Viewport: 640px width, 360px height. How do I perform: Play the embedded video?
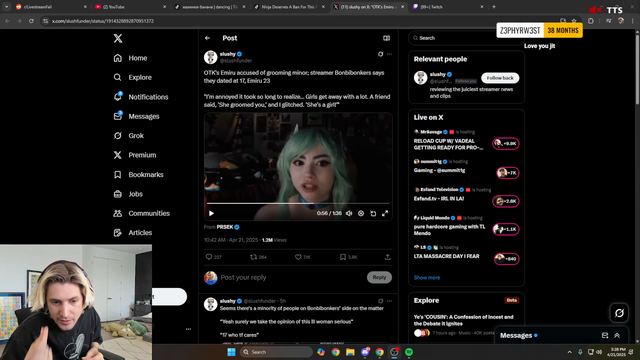point(211,213)
